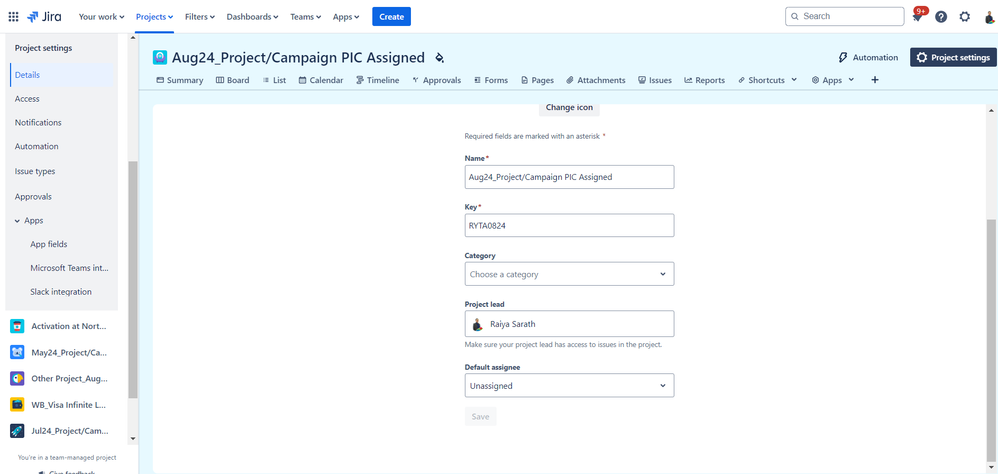
Task: Open the Activation at Nort... project
Action: (x=61, y=326)
